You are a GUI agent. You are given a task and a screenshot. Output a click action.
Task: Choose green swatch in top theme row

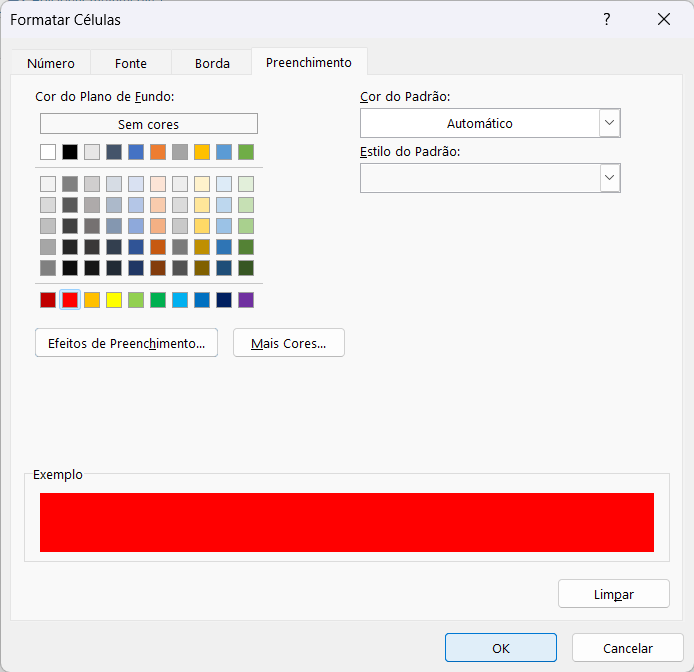(246, 152)
